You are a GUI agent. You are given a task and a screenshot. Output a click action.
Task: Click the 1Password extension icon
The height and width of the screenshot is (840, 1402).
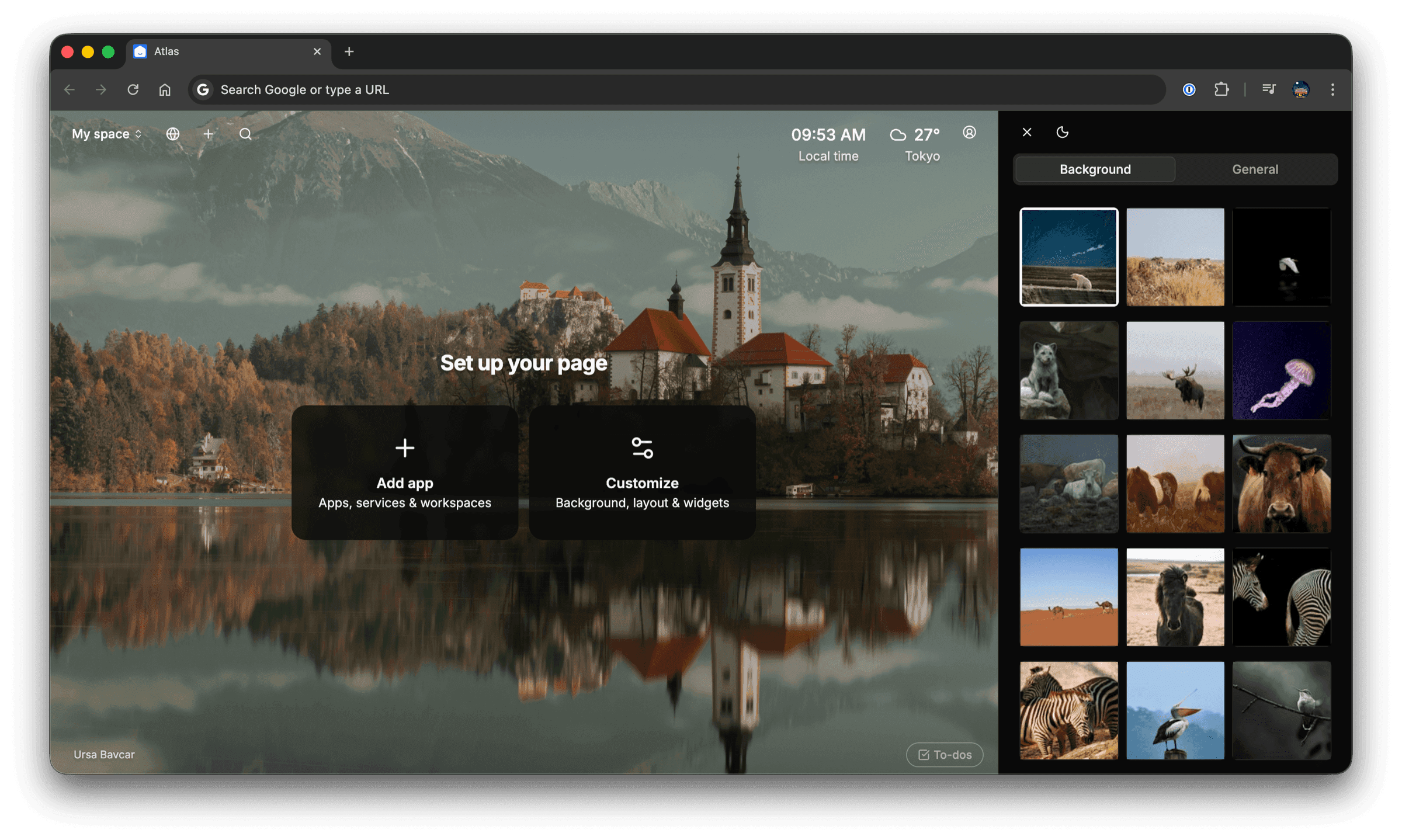click(1189, 89)
